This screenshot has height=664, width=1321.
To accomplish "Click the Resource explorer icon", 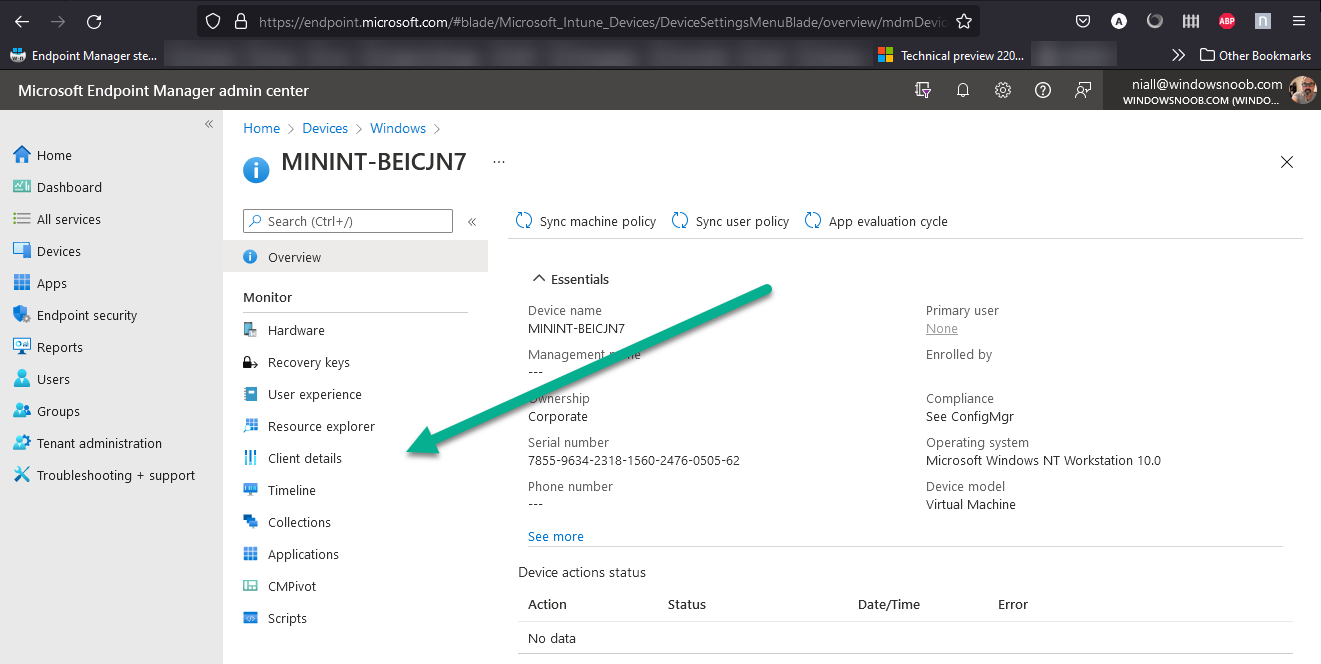I will pyautogui.click(x=250, y=426).
